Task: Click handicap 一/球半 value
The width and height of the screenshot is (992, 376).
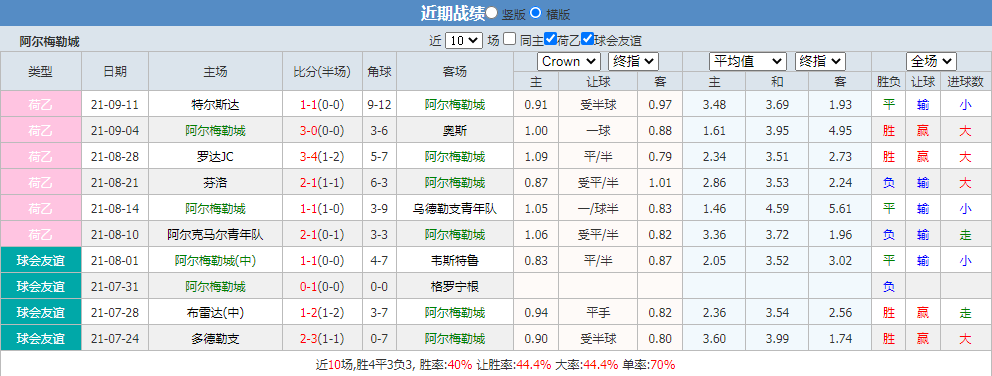Action: (x=598, y=209)
